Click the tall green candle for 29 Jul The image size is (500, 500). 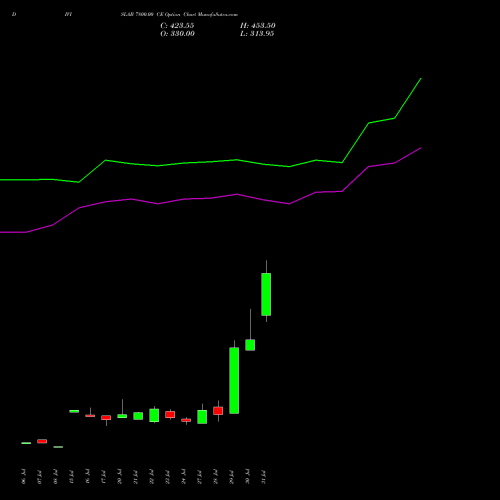[234, 380]
